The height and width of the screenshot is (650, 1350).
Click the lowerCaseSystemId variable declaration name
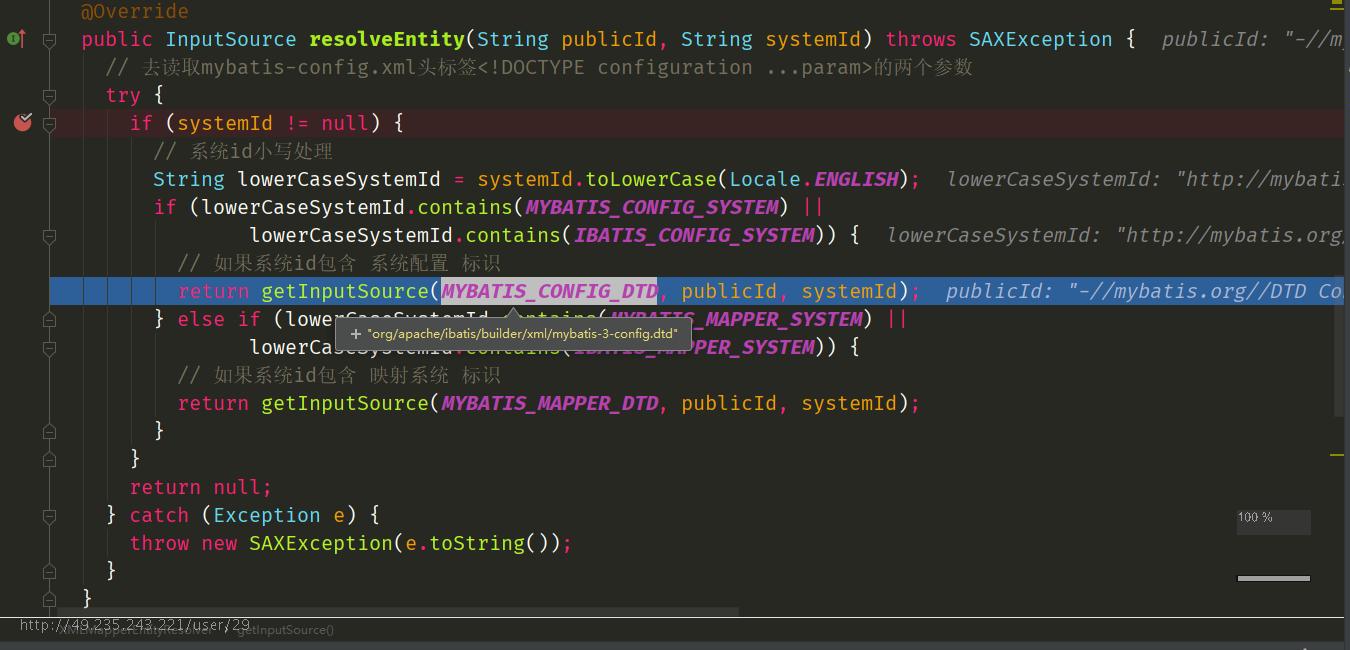(338, 179)
